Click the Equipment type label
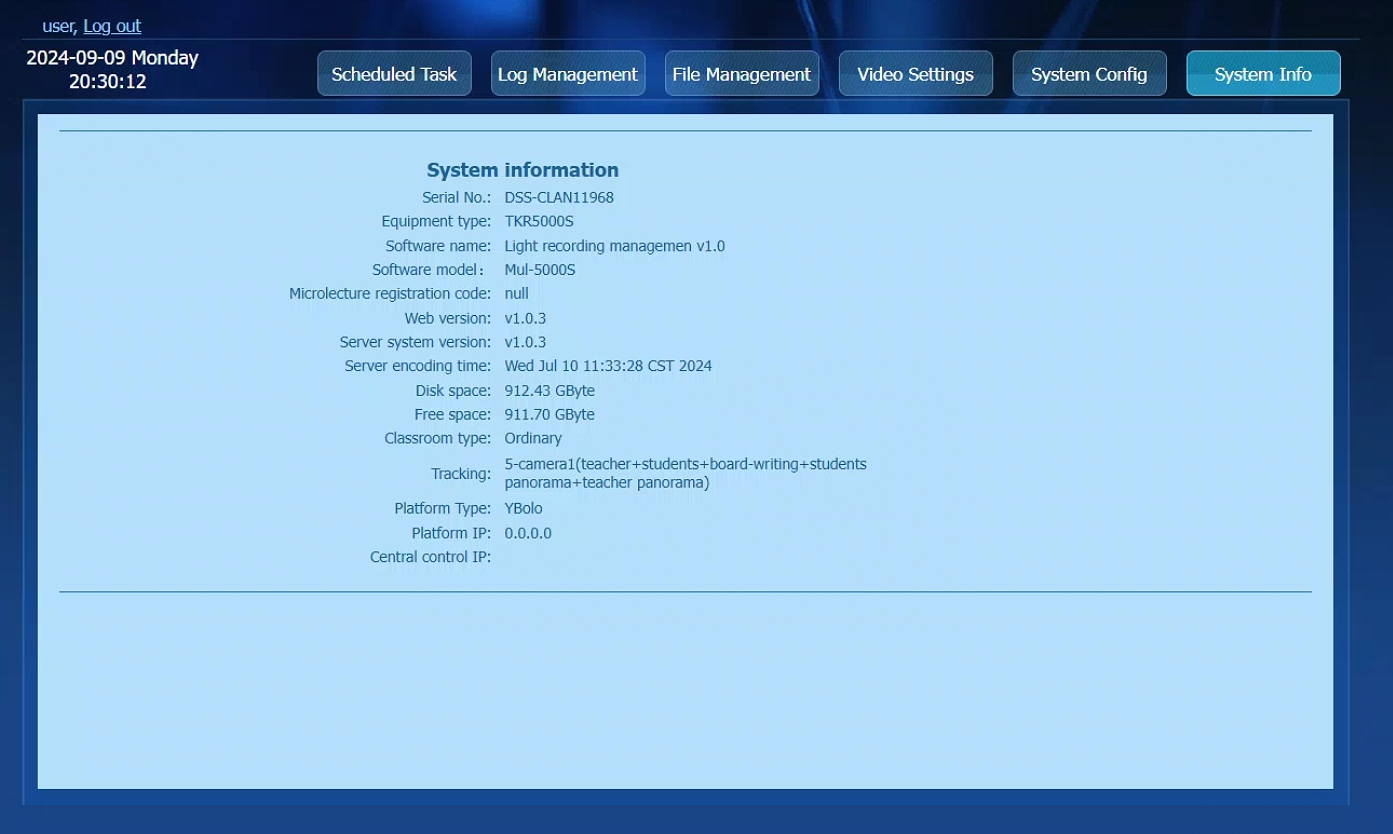Viewport: 1393px width, 834px height. [436, 221]
